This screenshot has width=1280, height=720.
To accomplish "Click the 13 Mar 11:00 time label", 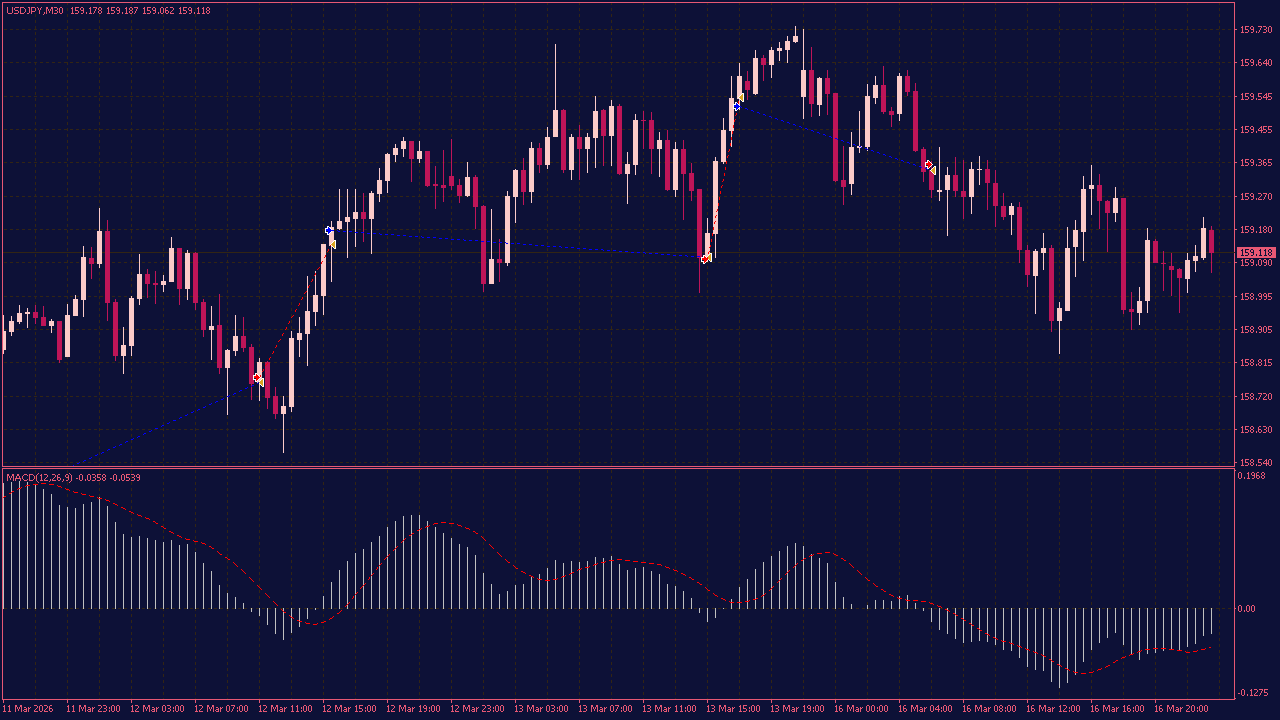I will coord(669,709).
